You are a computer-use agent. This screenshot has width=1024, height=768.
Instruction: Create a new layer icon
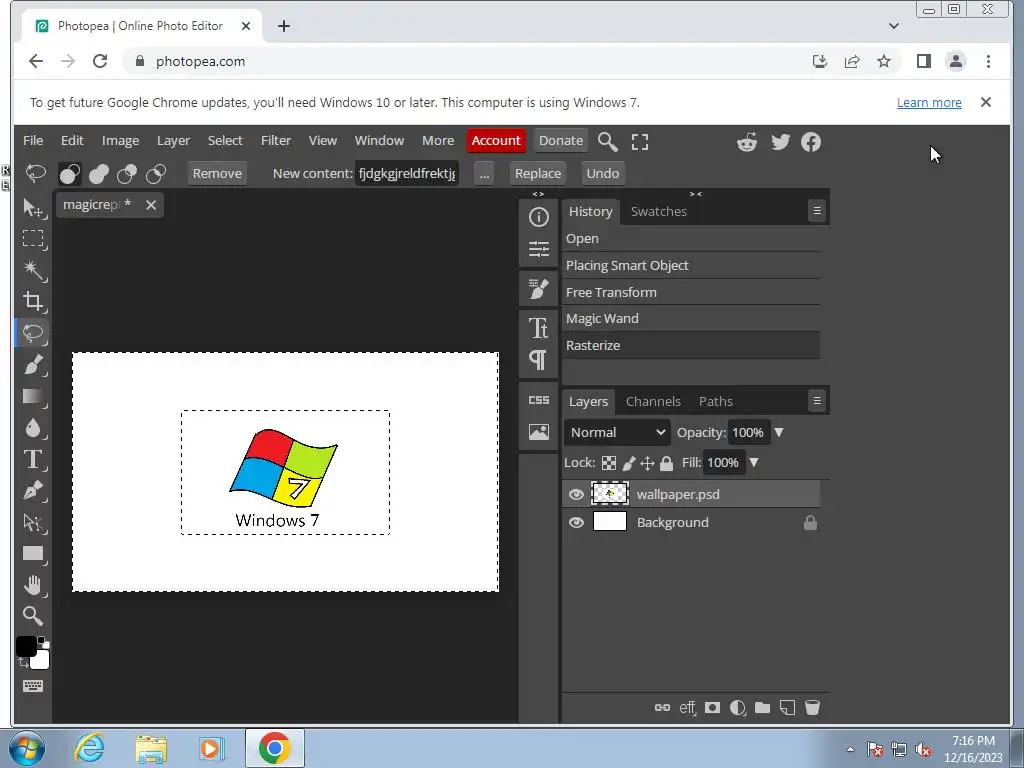click(788, 707)
